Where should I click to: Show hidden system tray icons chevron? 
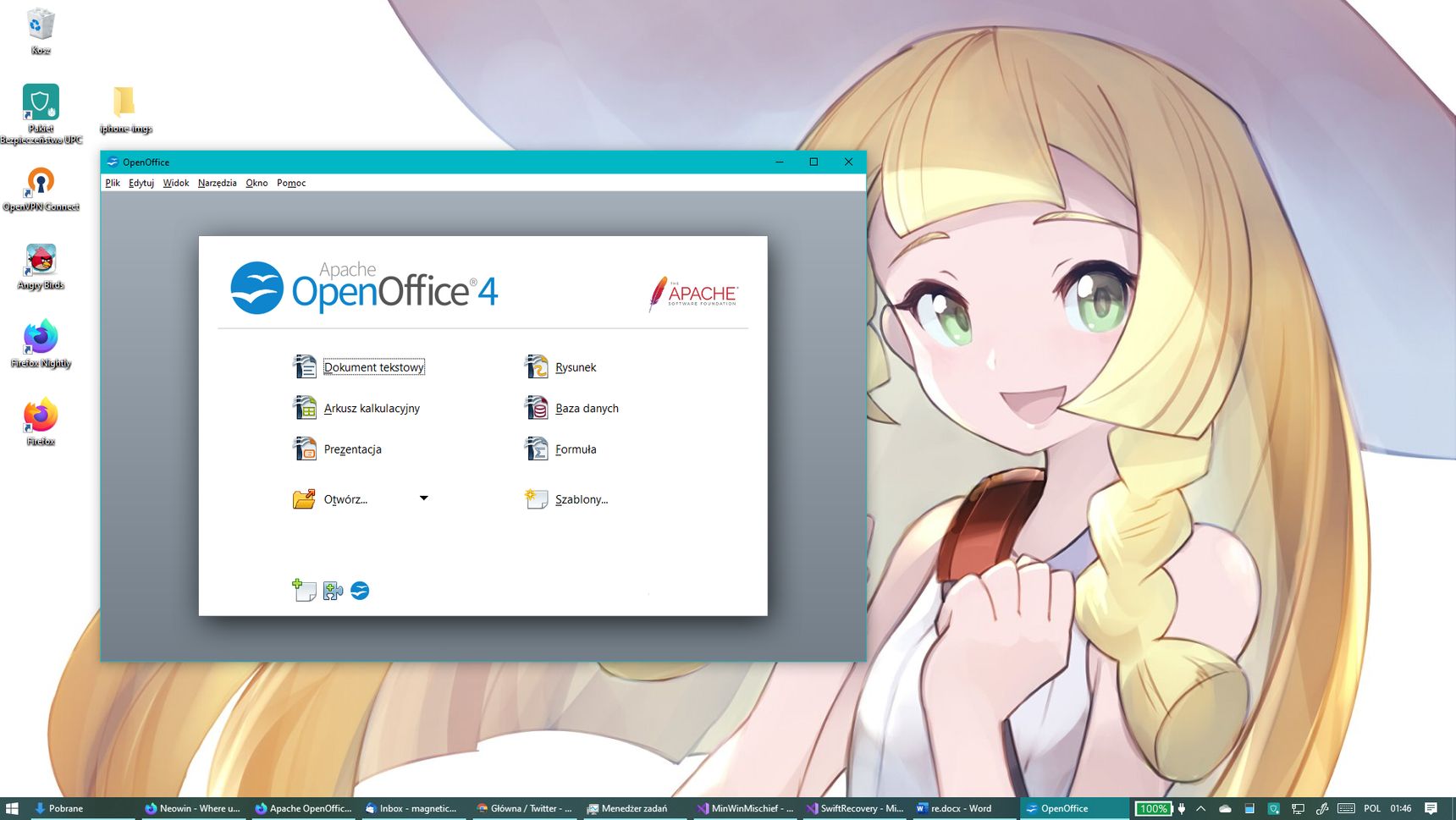tap(1200, 808)
